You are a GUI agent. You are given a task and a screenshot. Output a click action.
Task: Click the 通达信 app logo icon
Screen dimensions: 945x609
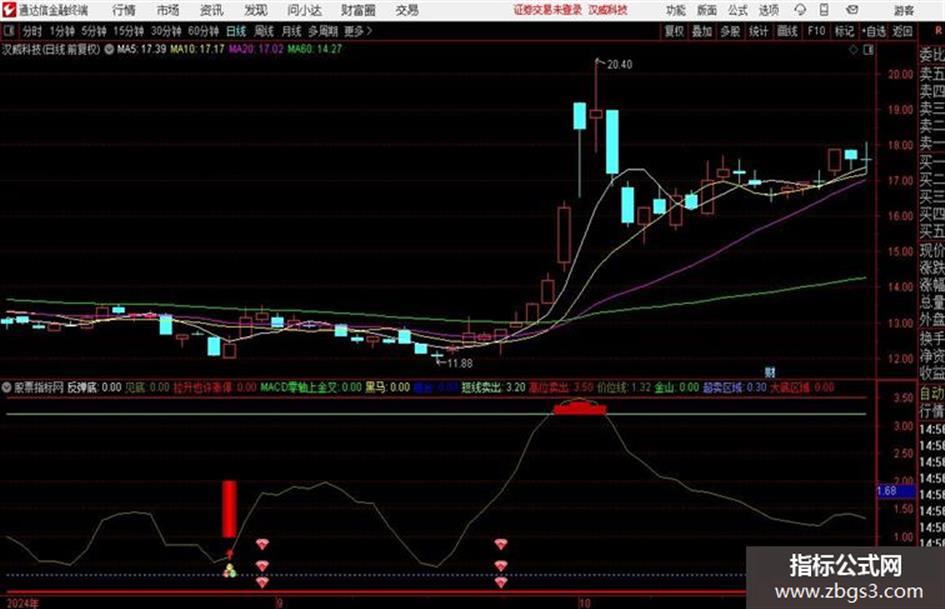pyautogui.click(x=8, y=10)
